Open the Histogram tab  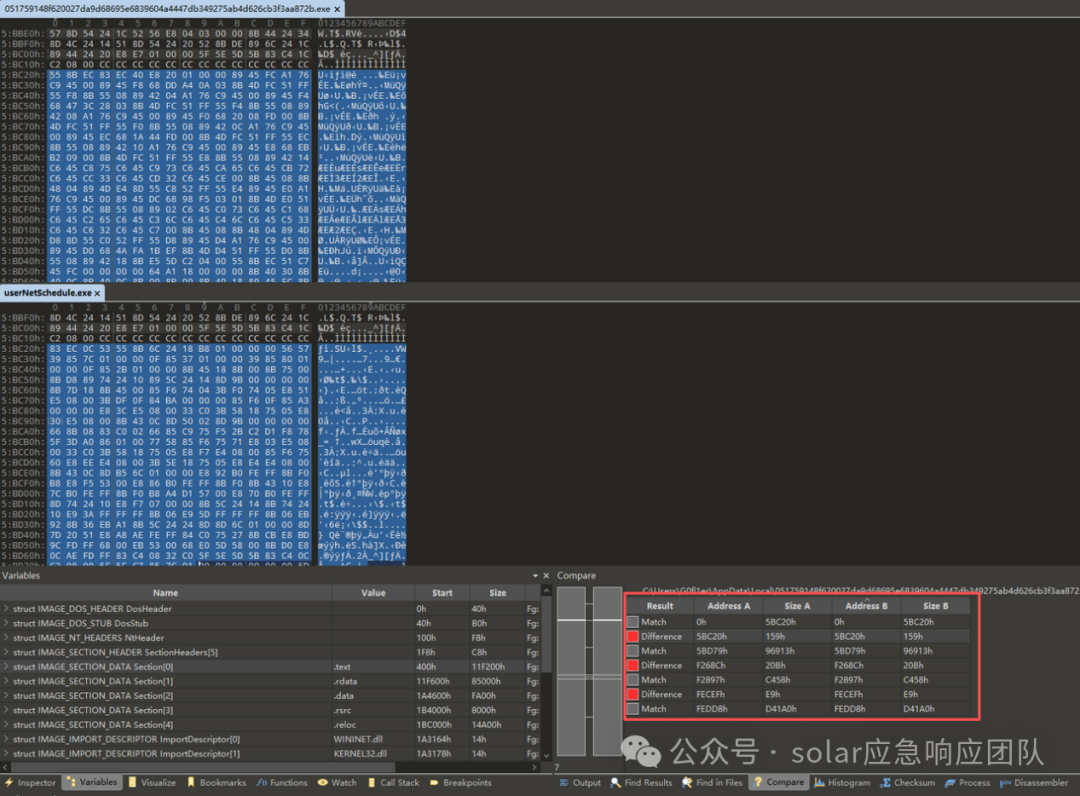point(842,782)
